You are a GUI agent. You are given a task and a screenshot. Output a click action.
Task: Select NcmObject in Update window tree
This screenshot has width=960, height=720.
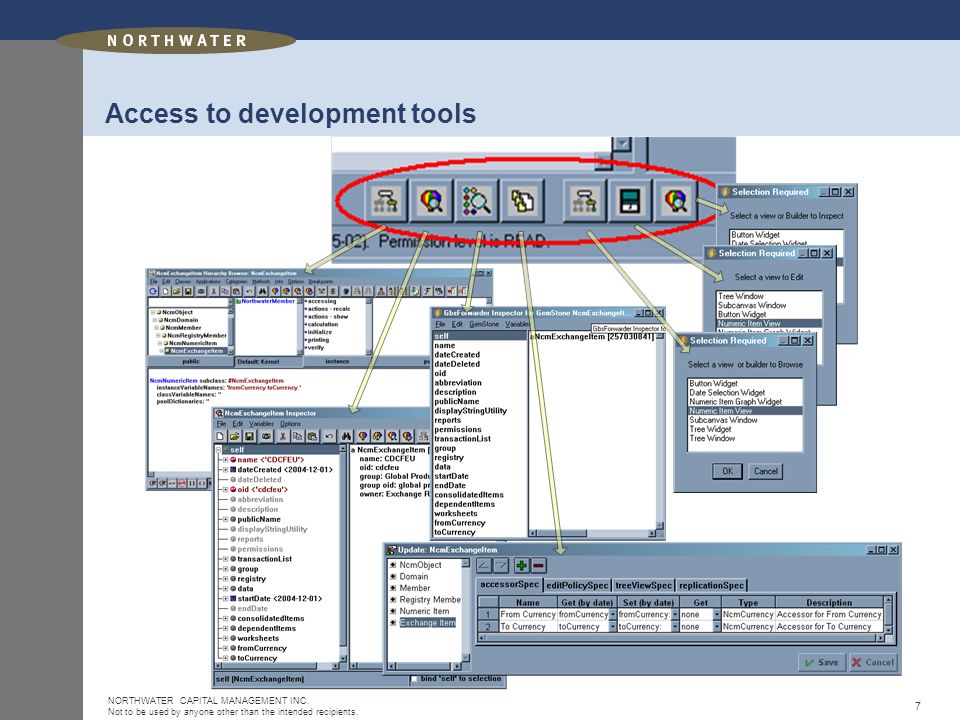[420, 565]
